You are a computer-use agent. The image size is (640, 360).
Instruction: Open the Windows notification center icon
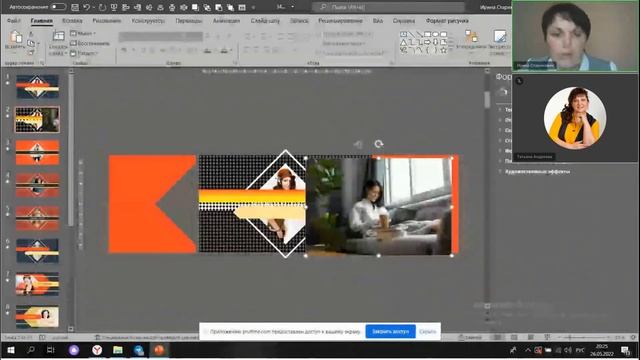coord(625,350)
